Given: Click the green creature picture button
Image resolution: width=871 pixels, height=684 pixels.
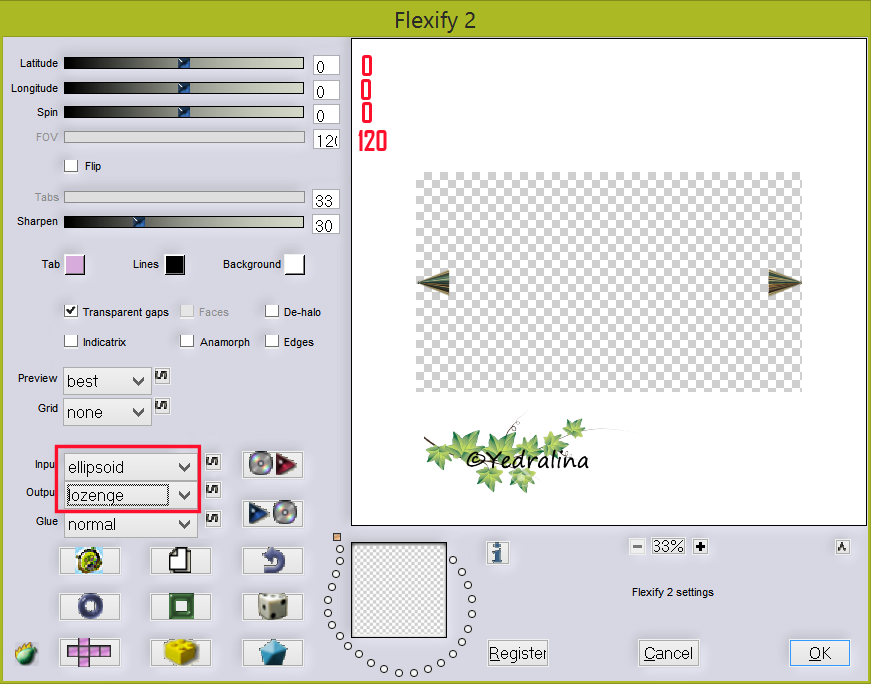Looking at the screenshot, I should pos(90,560).
